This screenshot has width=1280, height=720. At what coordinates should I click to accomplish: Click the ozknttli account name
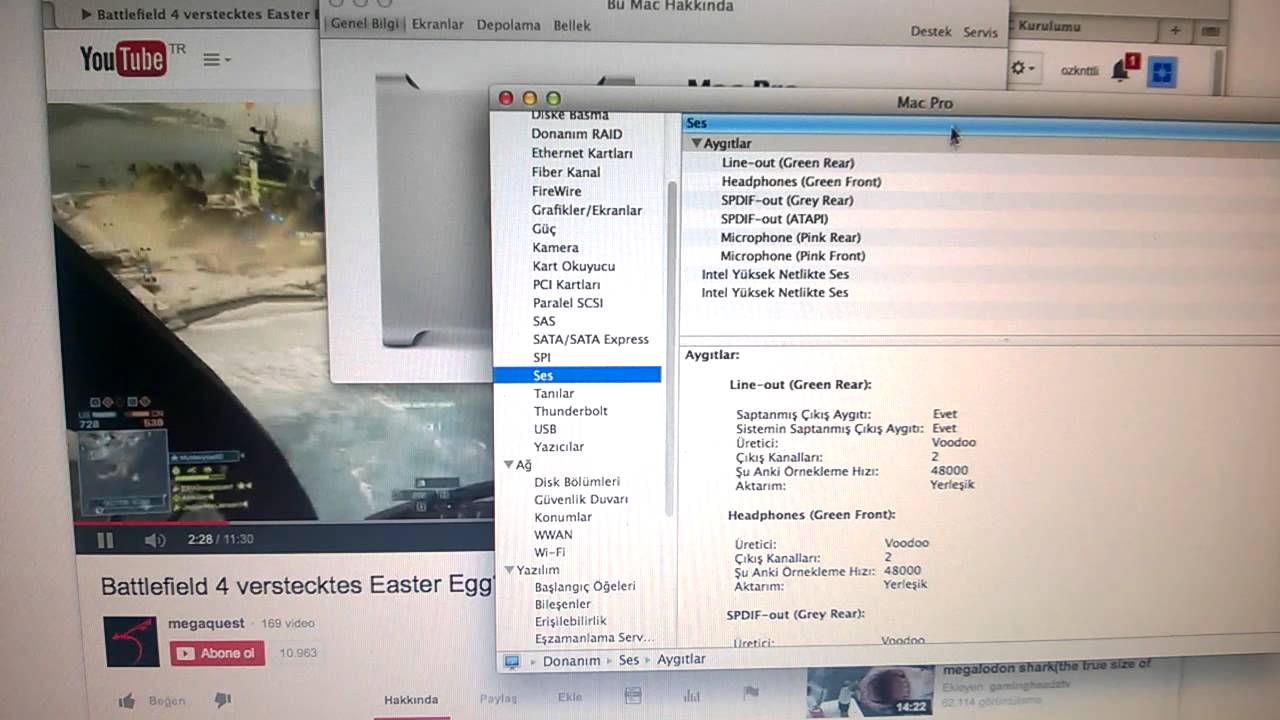1079,71
